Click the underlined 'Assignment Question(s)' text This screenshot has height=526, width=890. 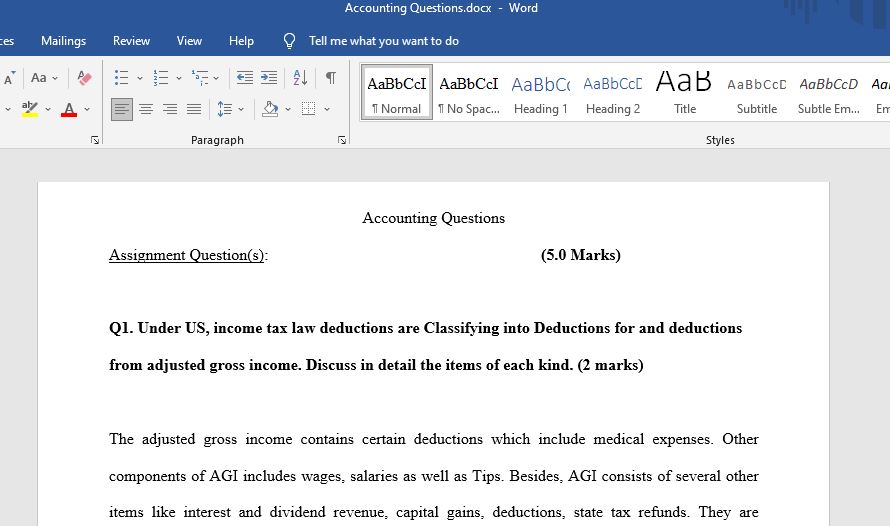[187, 255]
